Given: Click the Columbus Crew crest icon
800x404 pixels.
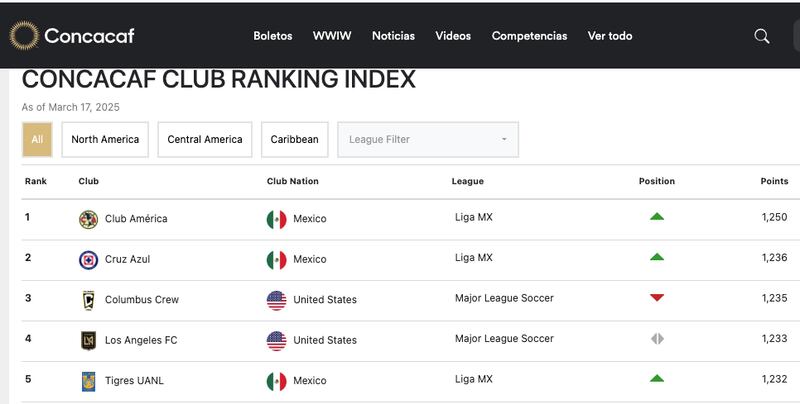Looking at the screenshot, I should point(88,299).
